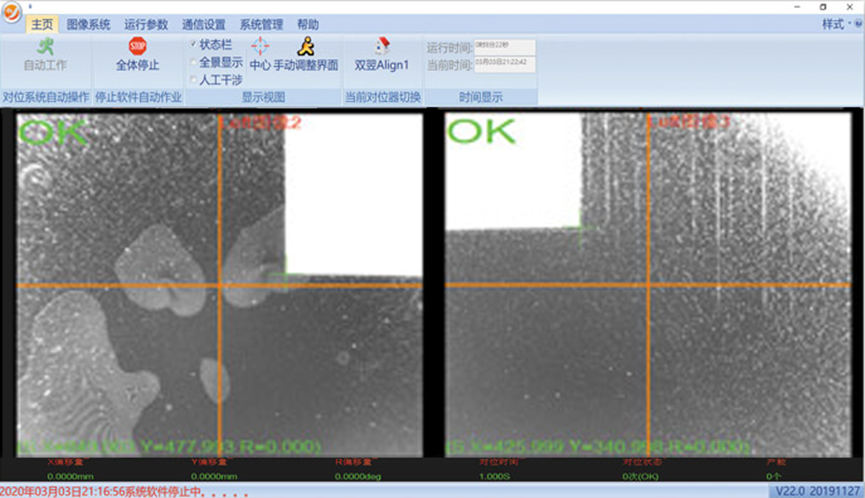Open the 系统管理 tab
865x498 pixels.
pos(261,24)
